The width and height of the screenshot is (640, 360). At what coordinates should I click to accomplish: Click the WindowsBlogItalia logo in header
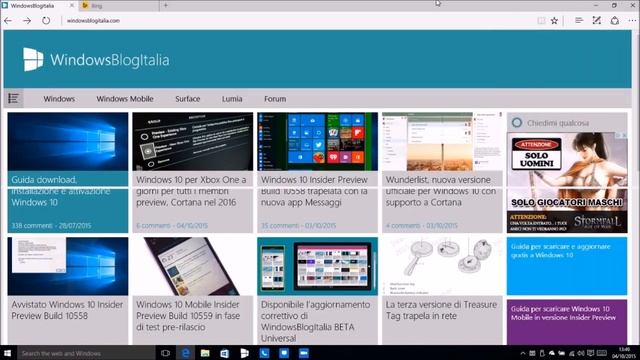(x=96, y=60)
